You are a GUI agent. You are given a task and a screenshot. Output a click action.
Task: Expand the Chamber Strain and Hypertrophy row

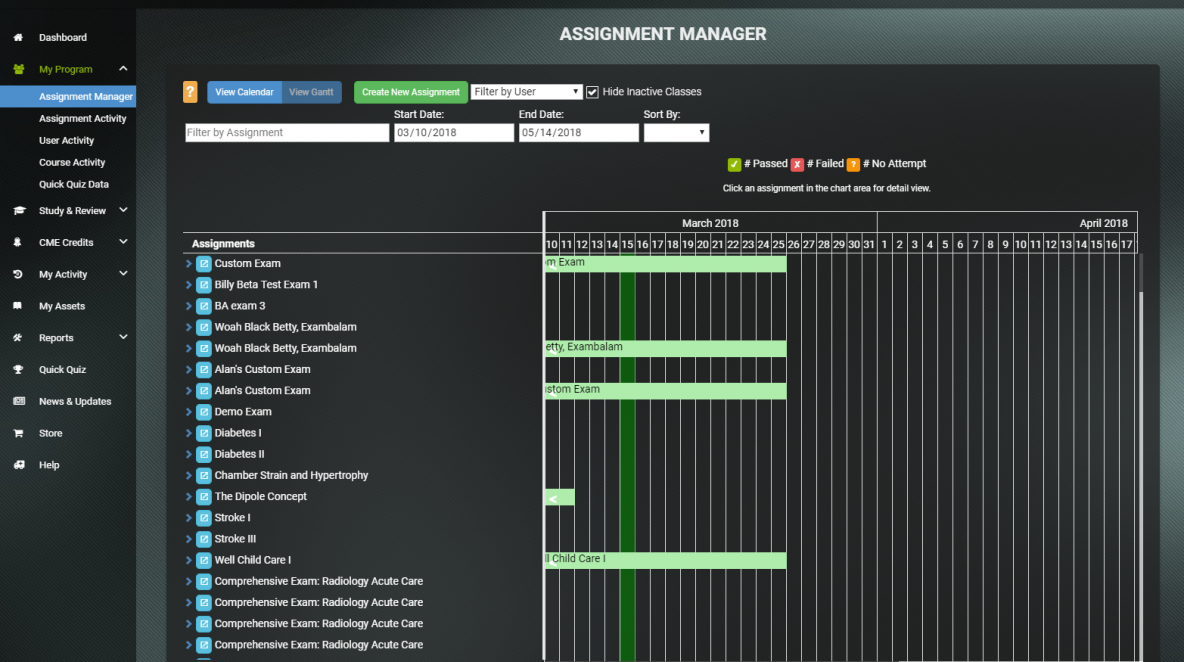tap(189, 476)
